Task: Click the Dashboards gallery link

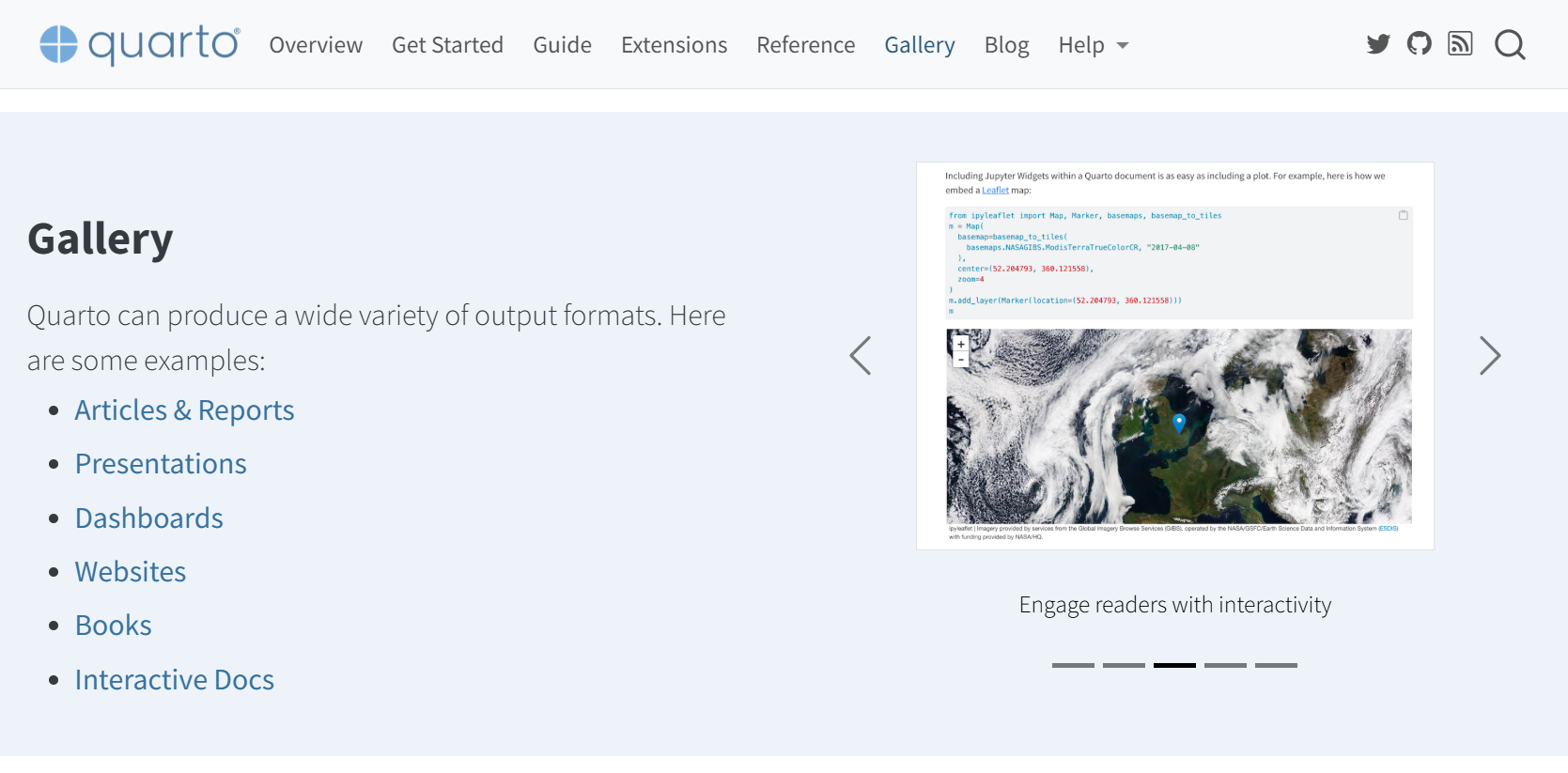Action: pyautogui.click(x=148, y=518)
